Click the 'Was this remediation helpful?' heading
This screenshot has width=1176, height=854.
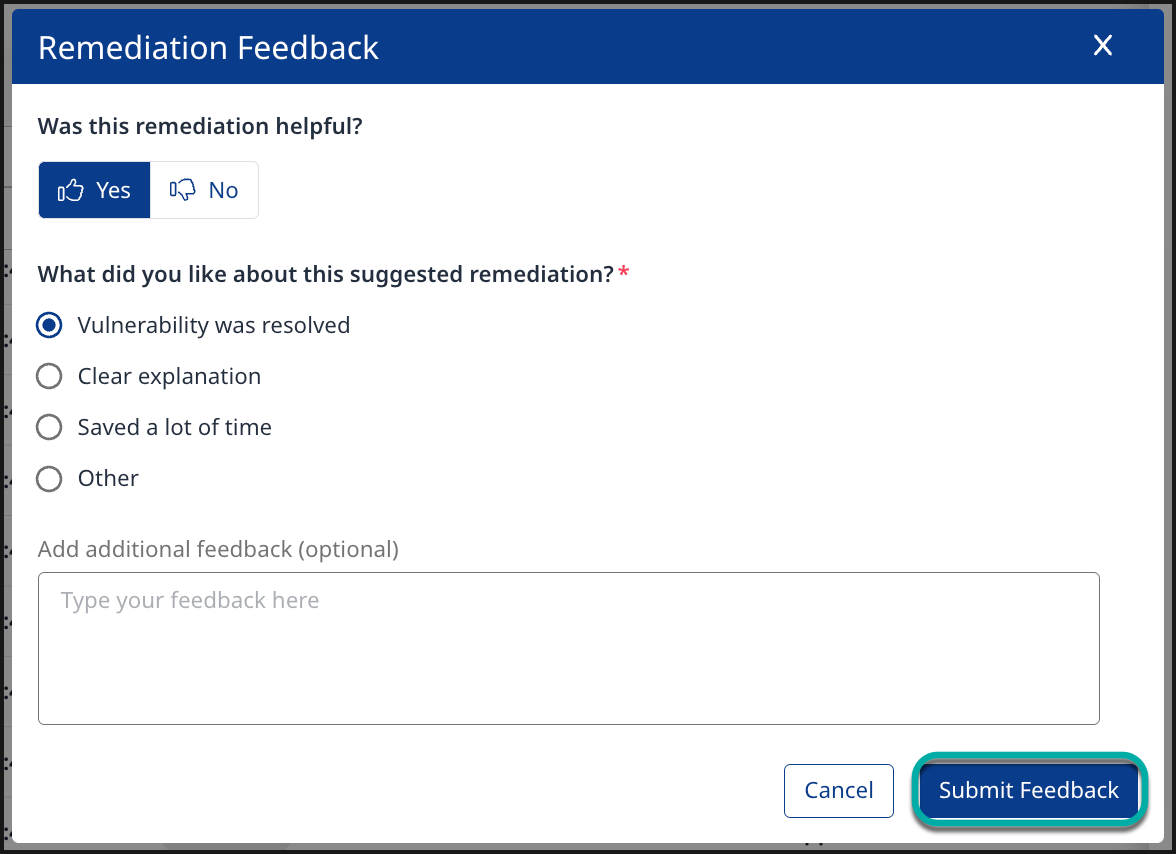[200, 127]
